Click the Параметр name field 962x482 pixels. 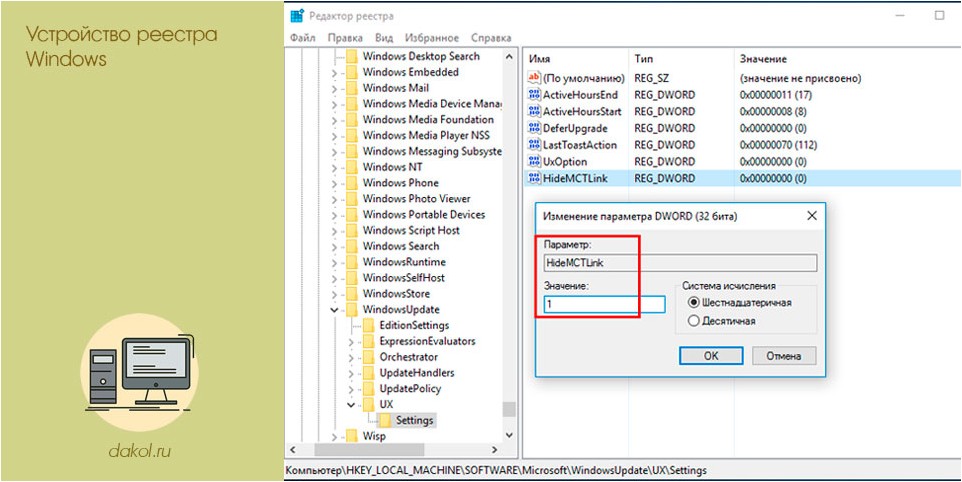coord(680,263)
